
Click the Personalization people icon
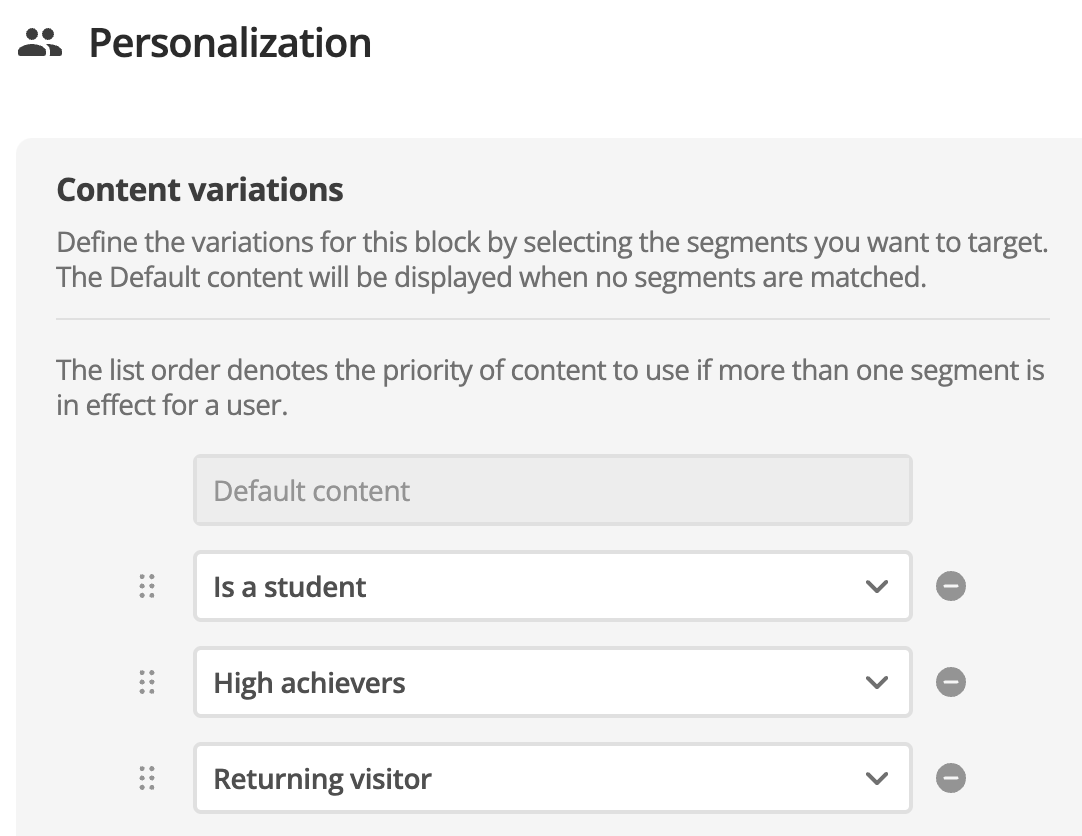[40, 43]
